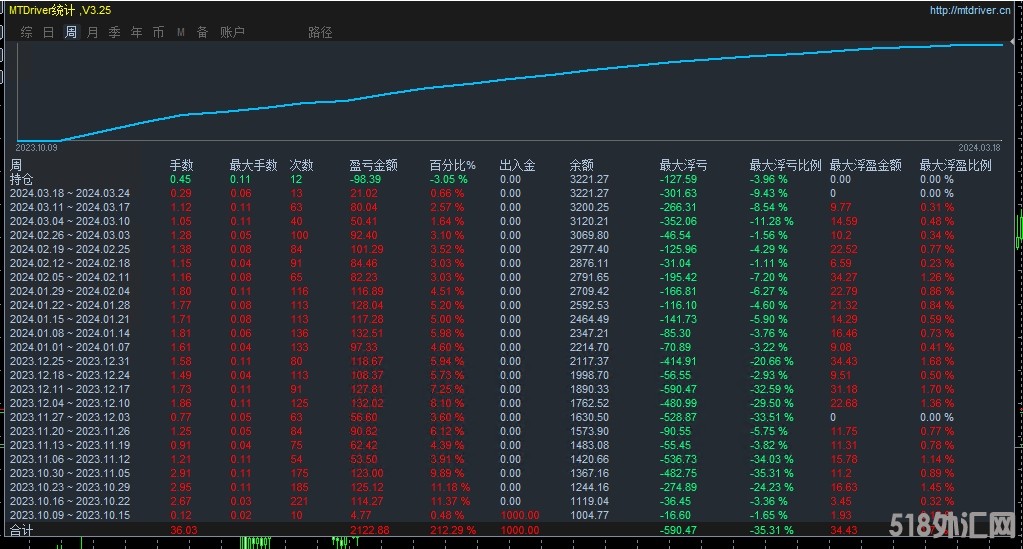This screenshot has height=549, width=1023.
Task: Click the 合计 total row
Action: pyautogui.click(x=21, y=529)
